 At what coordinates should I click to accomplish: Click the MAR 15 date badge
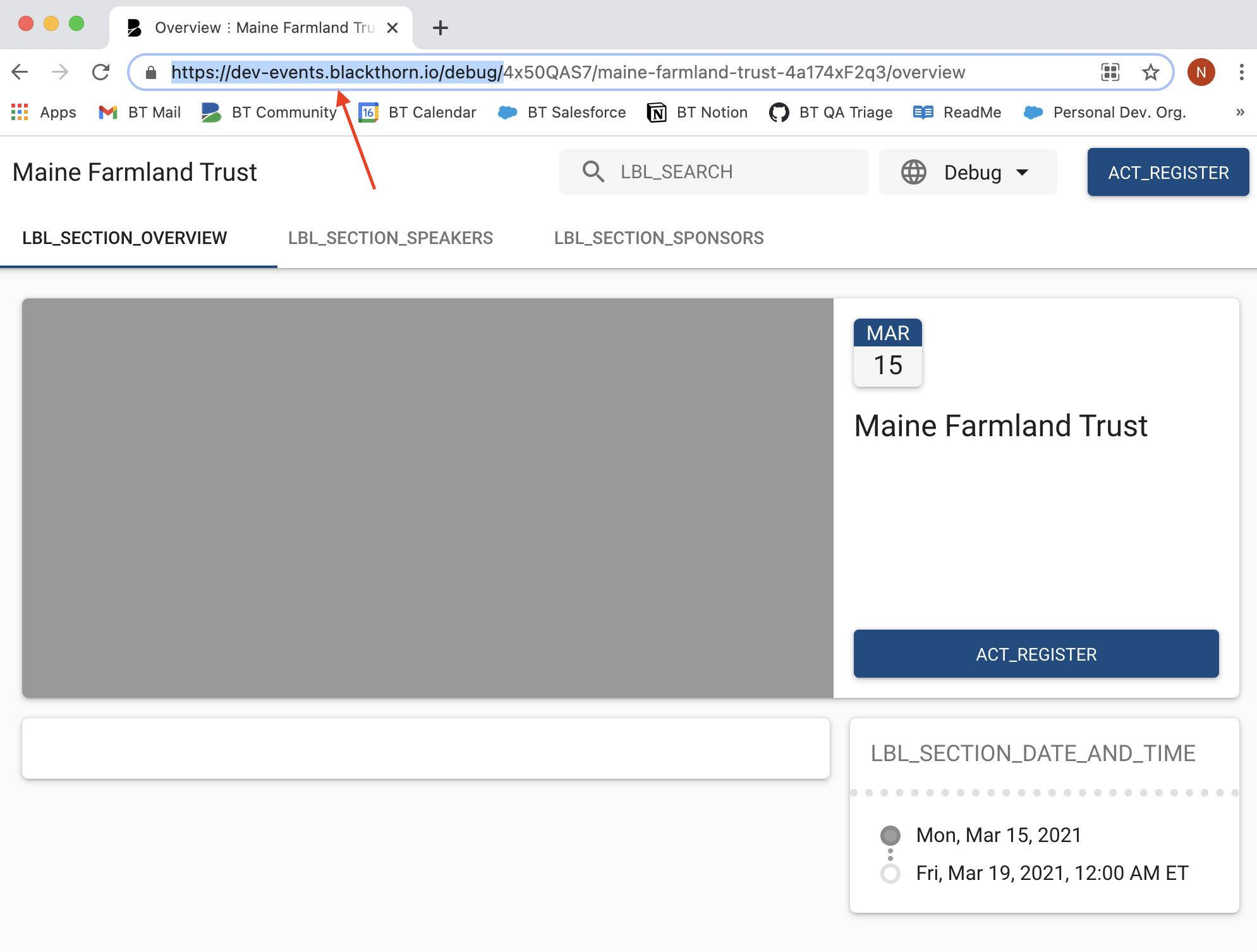coord(888,353)
